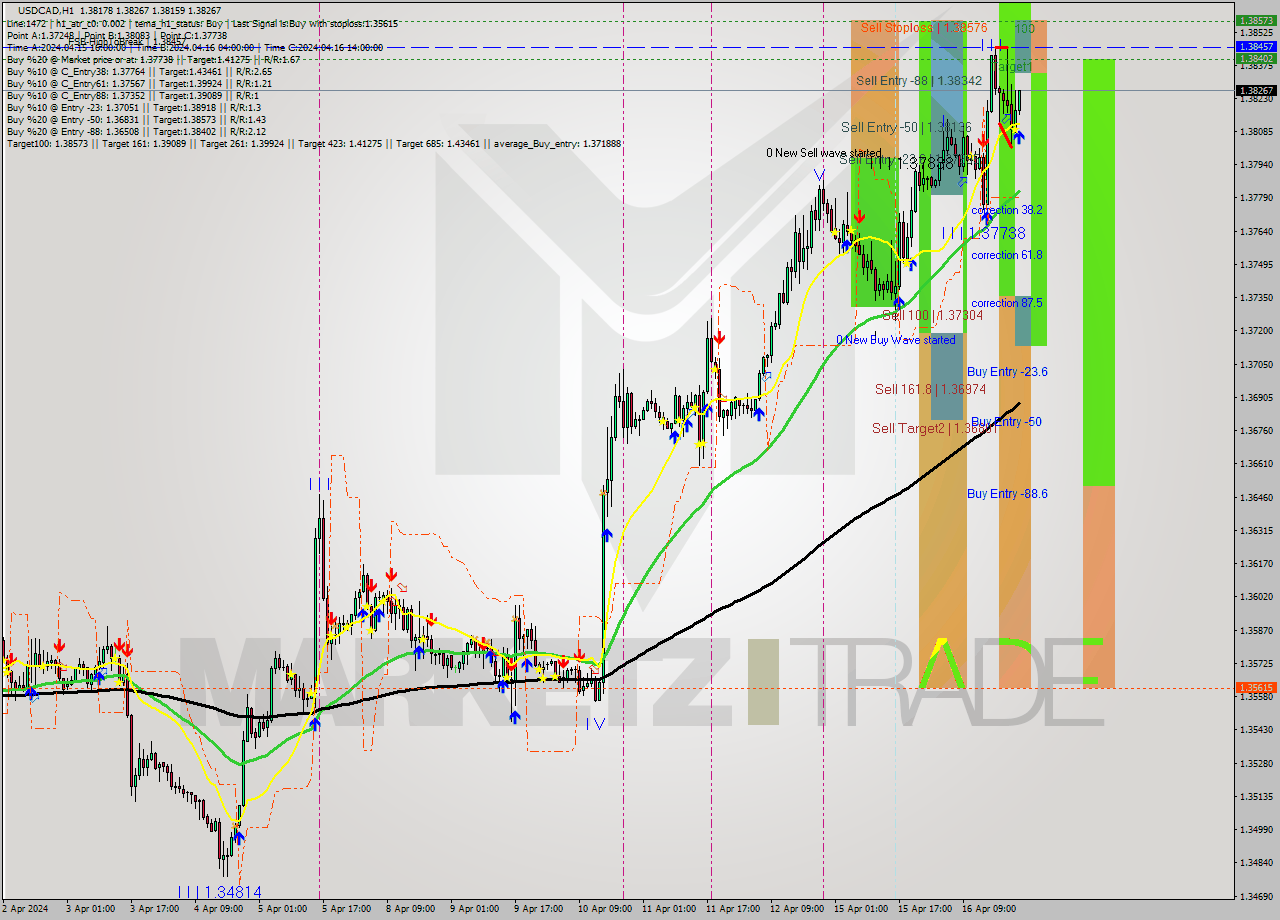Click the 'correction 38.2' level label

[1007, 210]
